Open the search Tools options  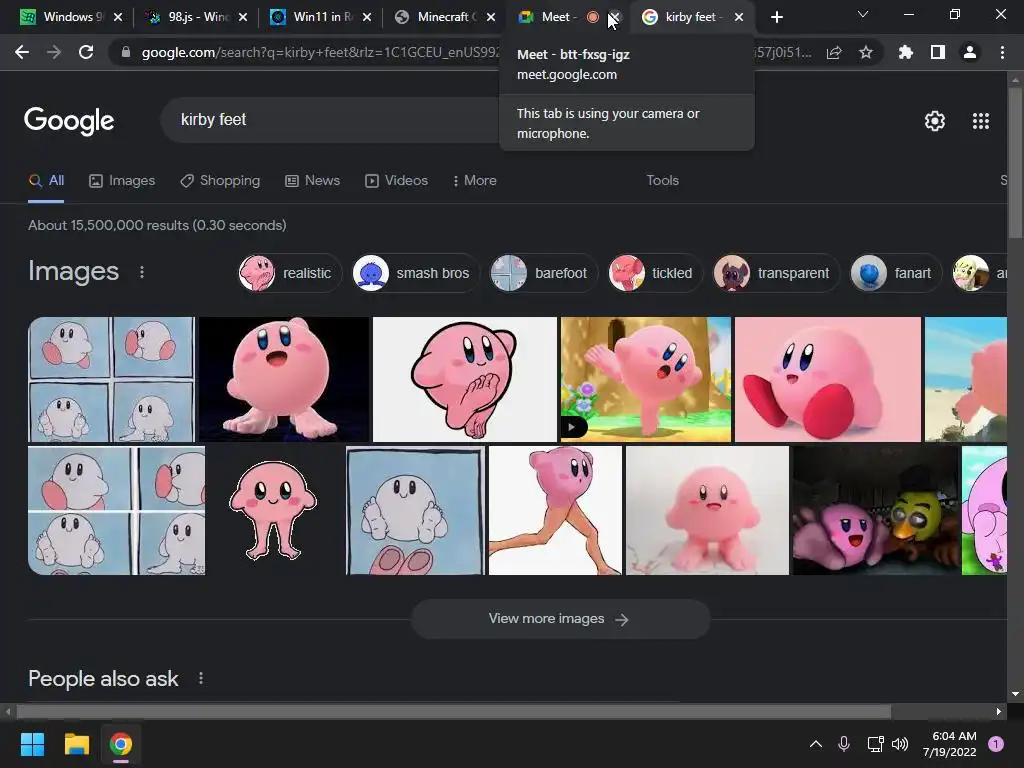pos(662,181)
